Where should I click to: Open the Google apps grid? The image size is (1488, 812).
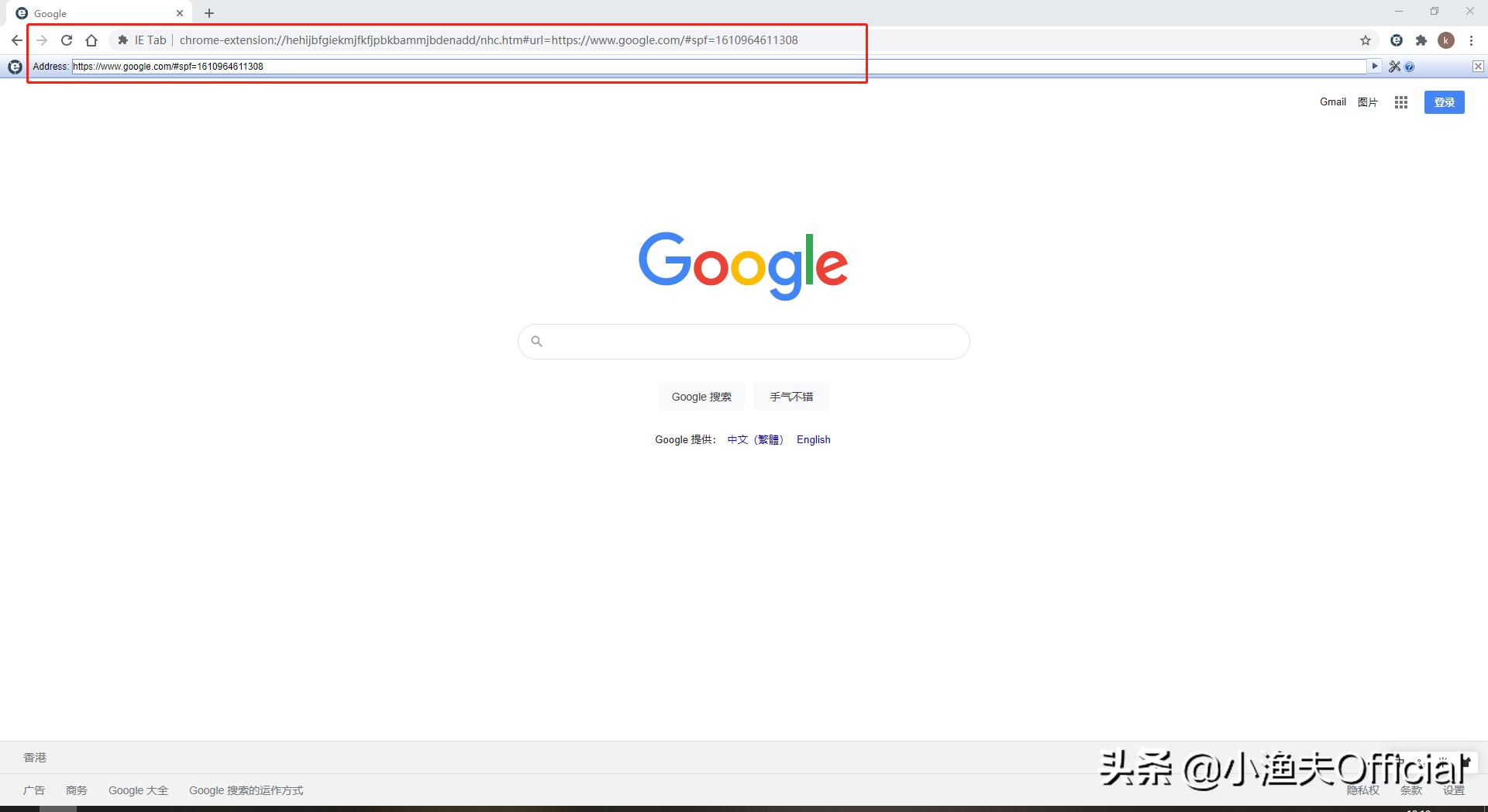[x=1400, y=101]
